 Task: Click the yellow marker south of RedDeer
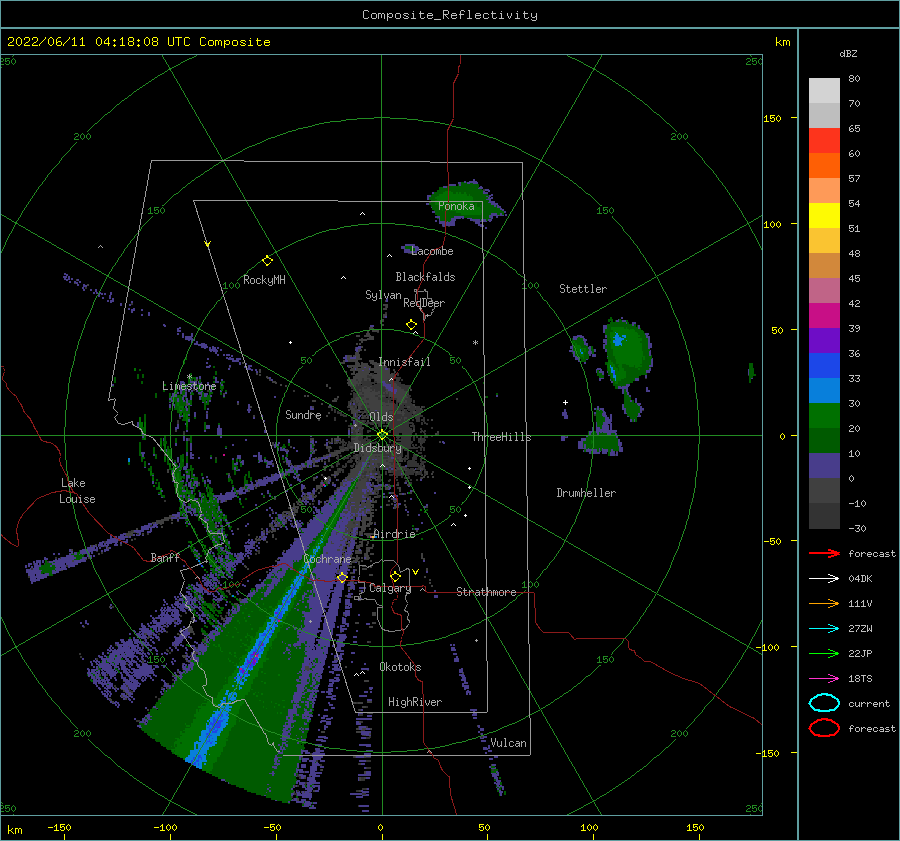(412, 325)
